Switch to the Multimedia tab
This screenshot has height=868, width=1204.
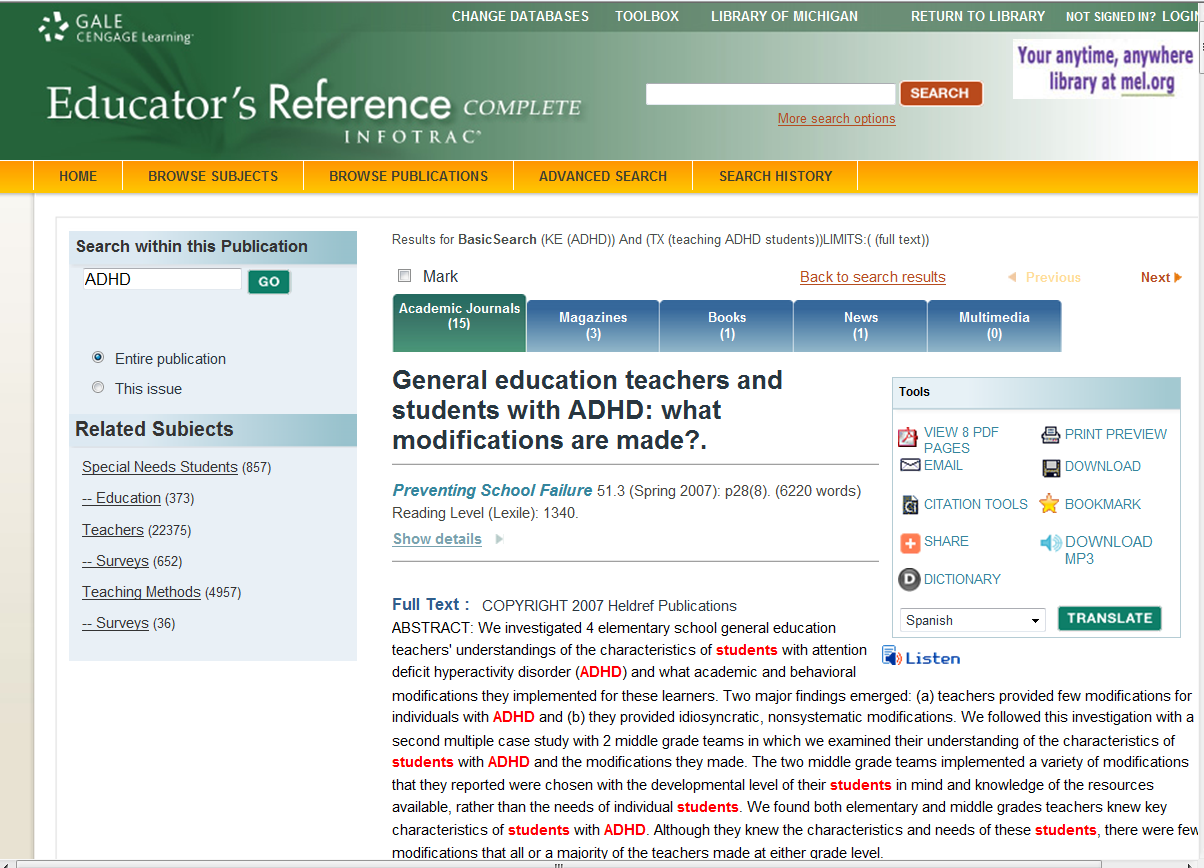994,326
